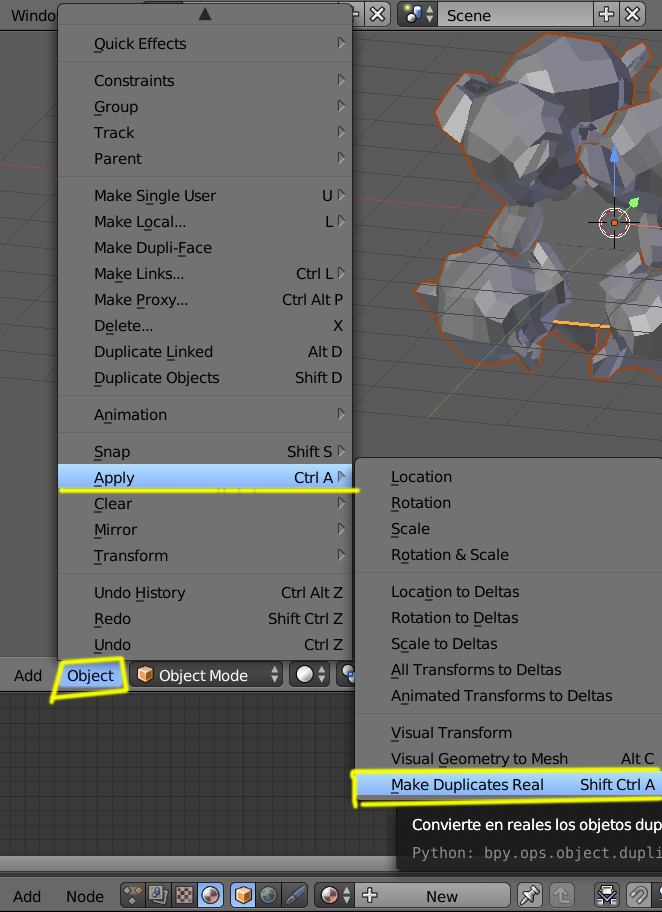Expand the Animation submenu

205,414
